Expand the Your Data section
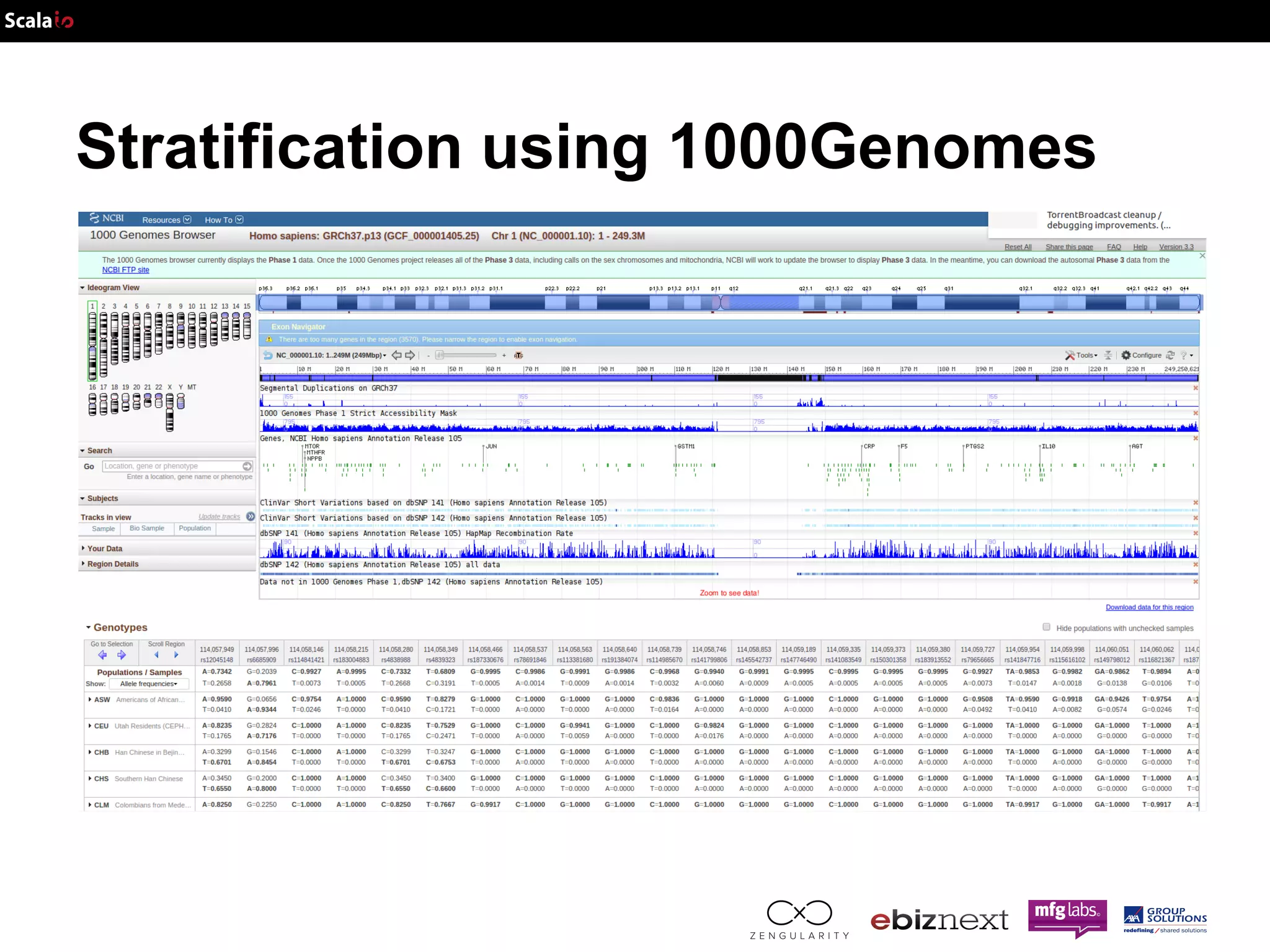 tap(82, 549)
